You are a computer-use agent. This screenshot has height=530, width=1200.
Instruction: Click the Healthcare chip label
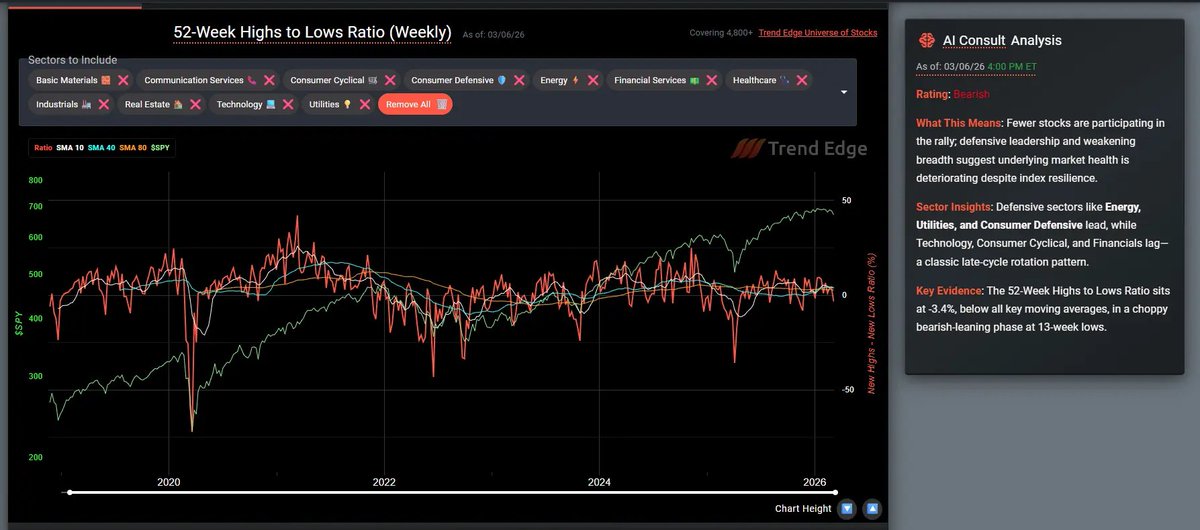755,80
